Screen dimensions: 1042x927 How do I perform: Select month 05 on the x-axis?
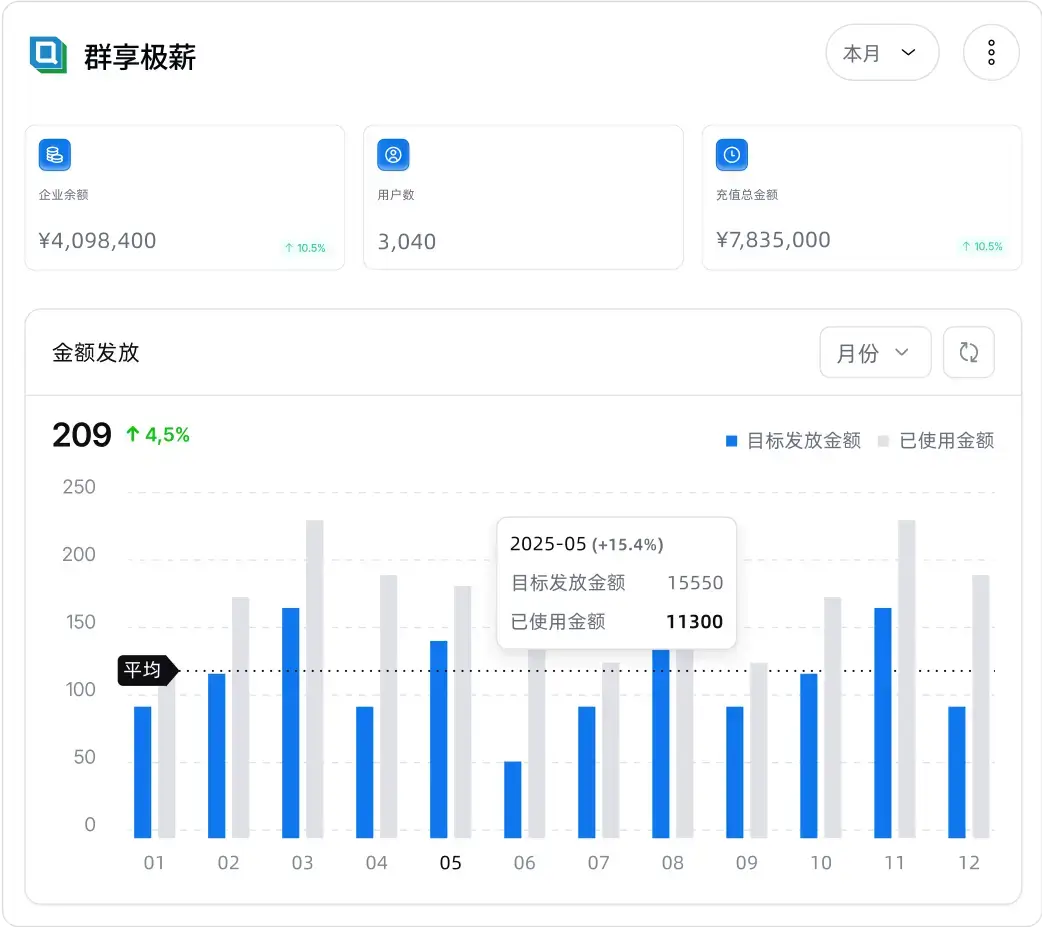[x=451, y=863]
